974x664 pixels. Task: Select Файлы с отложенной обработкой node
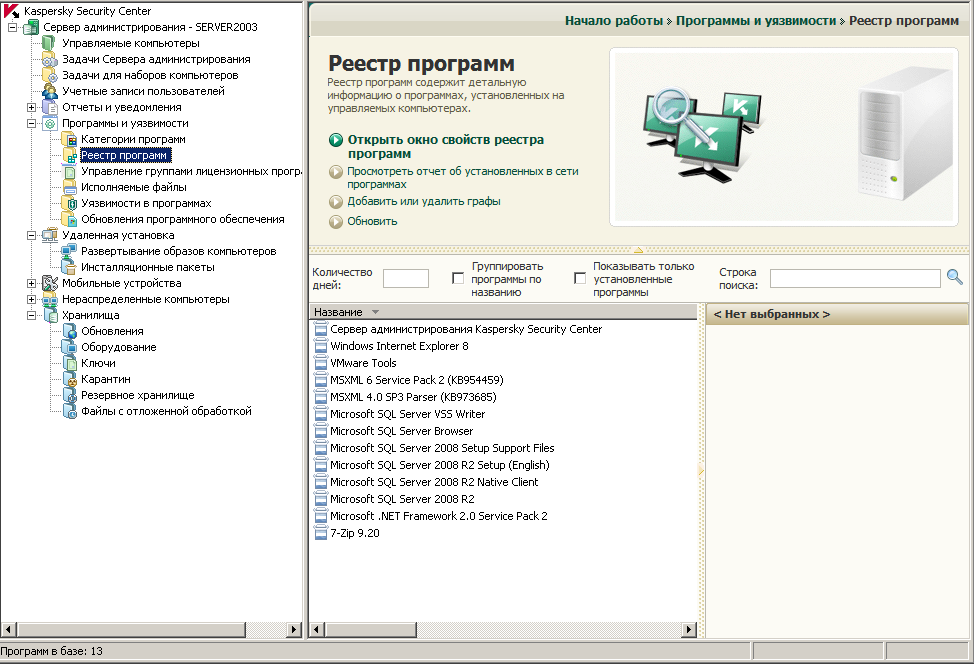pos(166,411)
